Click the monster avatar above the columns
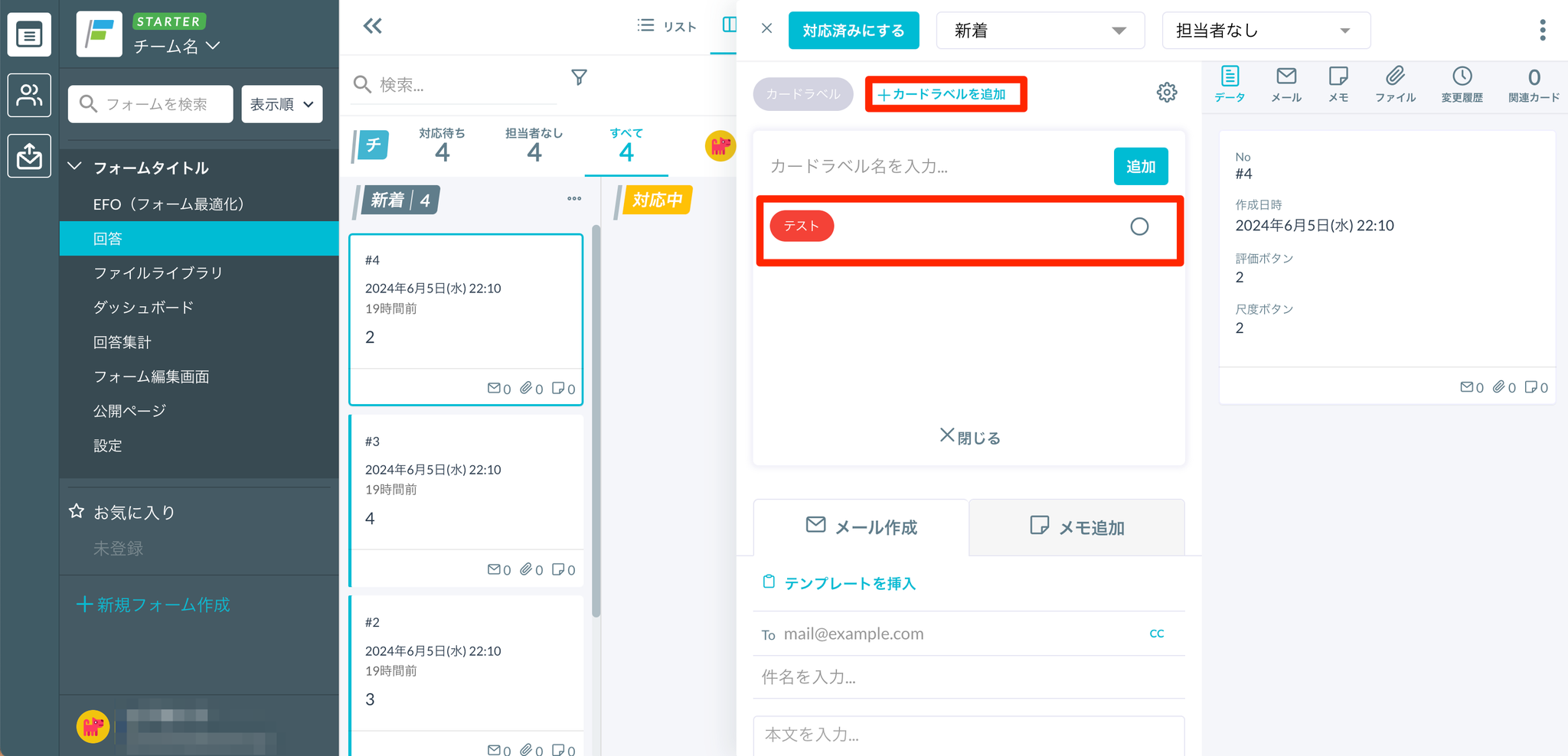The height and width of the screenshot is (756, 1568). (720, 145)
